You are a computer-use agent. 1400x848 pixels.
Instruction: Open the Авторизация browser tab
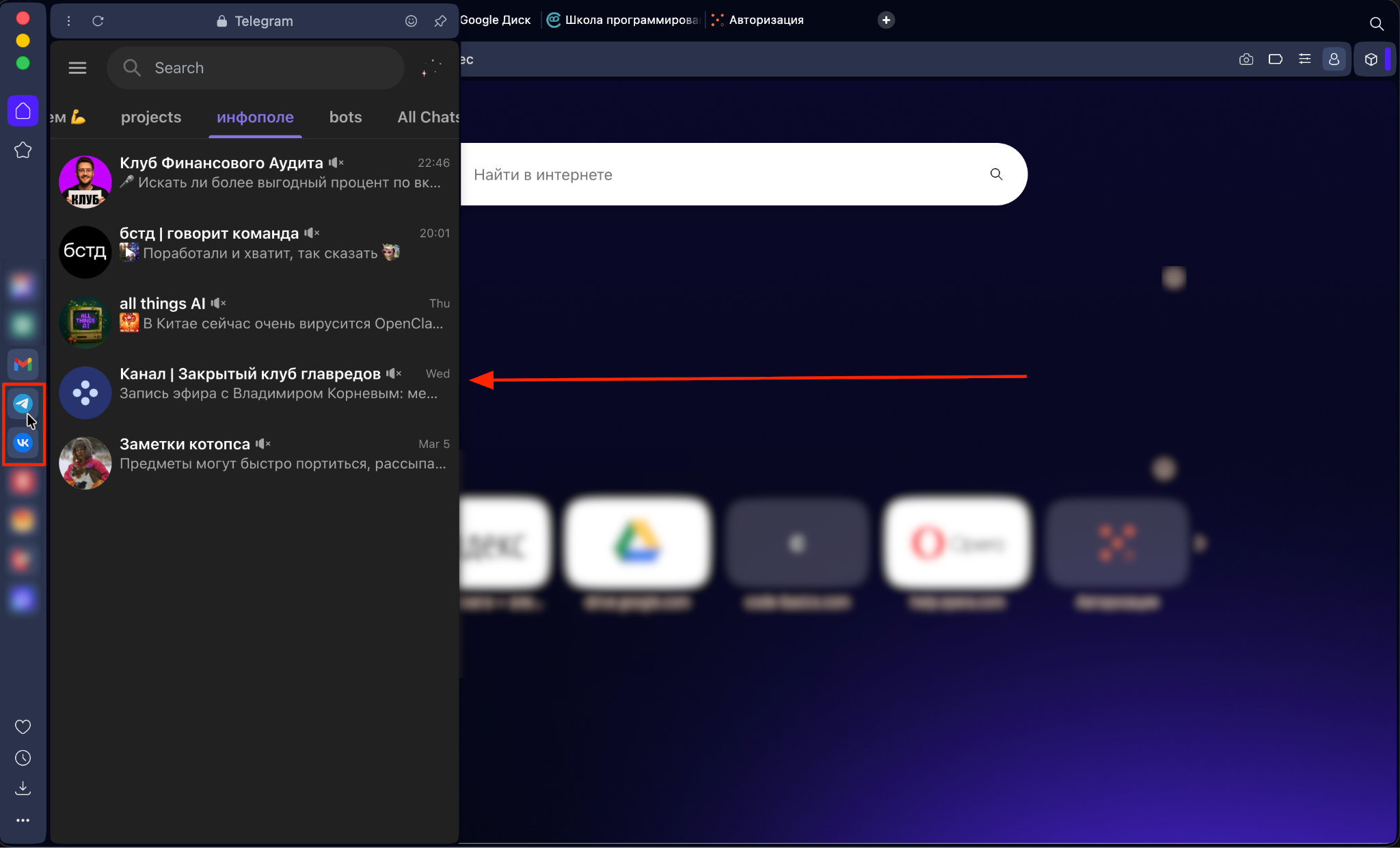click(x=765, y=20)
